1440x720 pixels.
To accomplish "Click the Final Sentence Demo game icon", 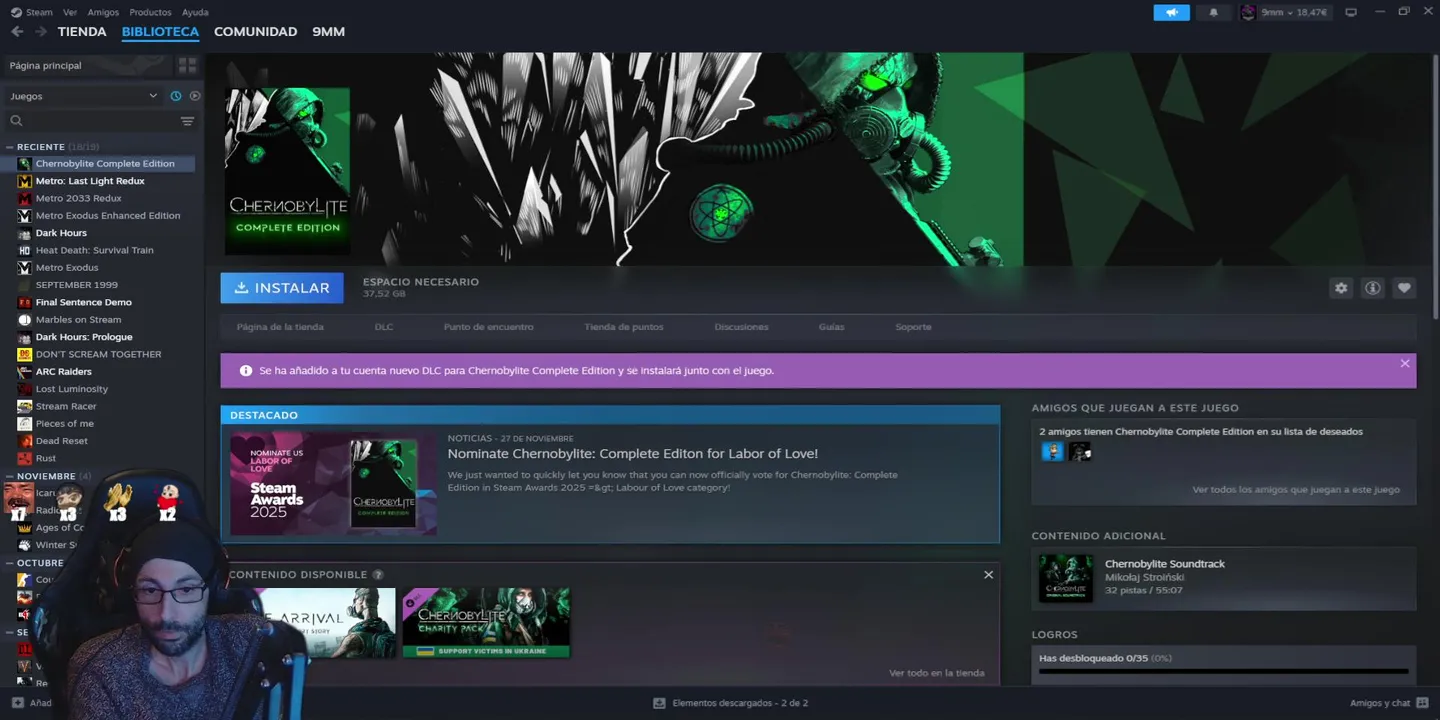I will click(x=25, y=302).
